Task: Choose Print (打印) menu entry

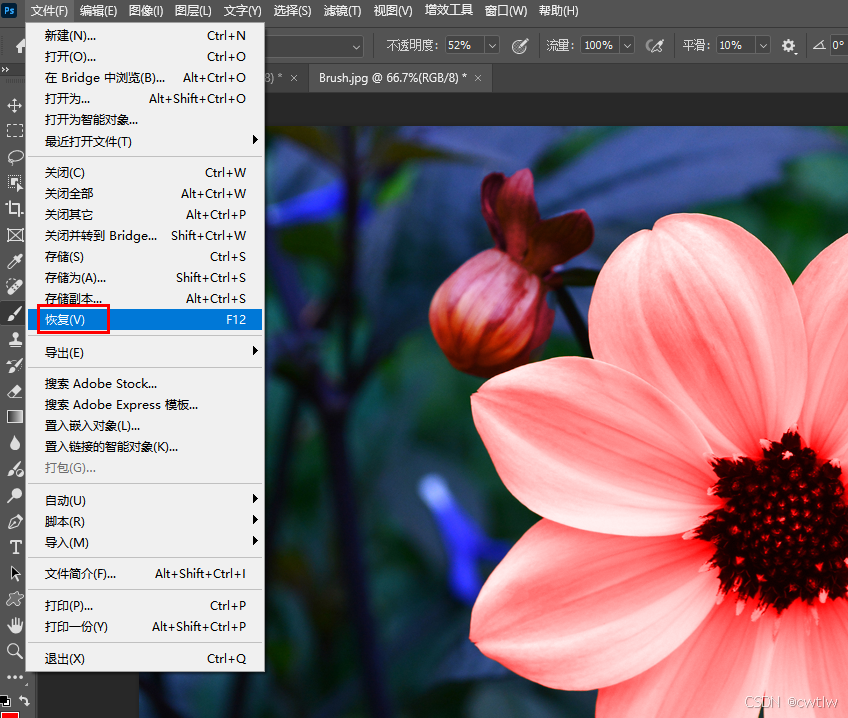Action: click(145, 606)
